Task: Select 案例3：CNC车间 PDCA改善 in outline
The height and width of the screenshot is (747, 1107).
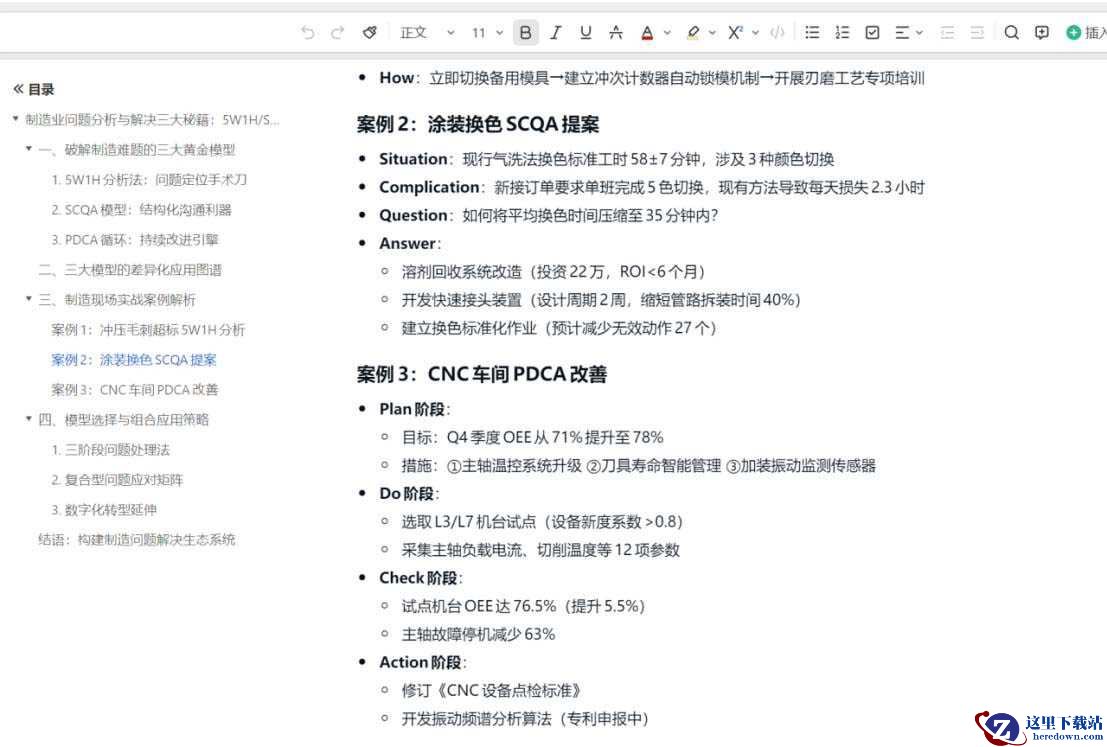Action: pyautogui.click(x=135, y=390)
